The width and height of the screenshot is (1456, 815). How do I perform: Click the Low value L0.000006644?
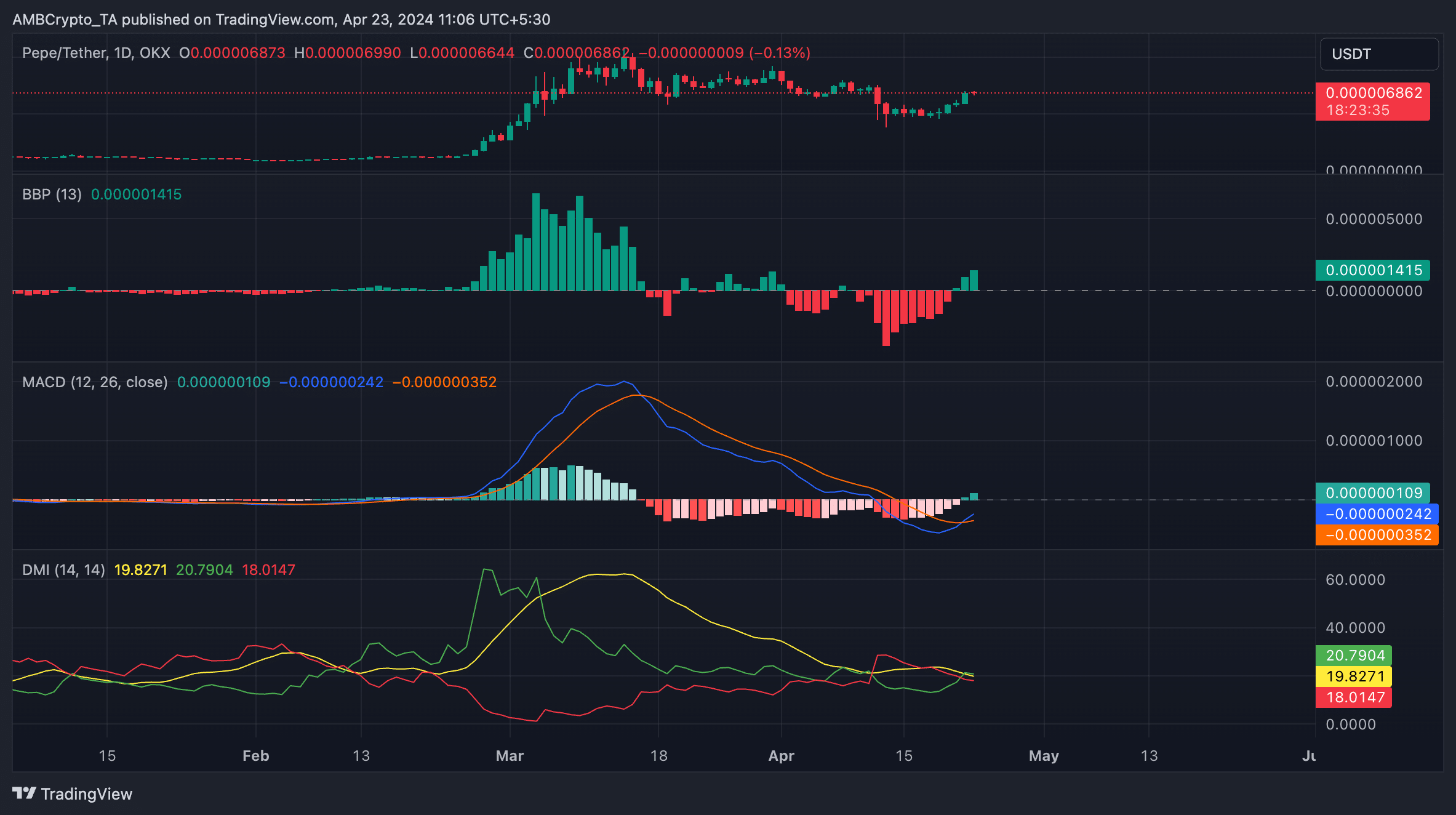point(462,53)
